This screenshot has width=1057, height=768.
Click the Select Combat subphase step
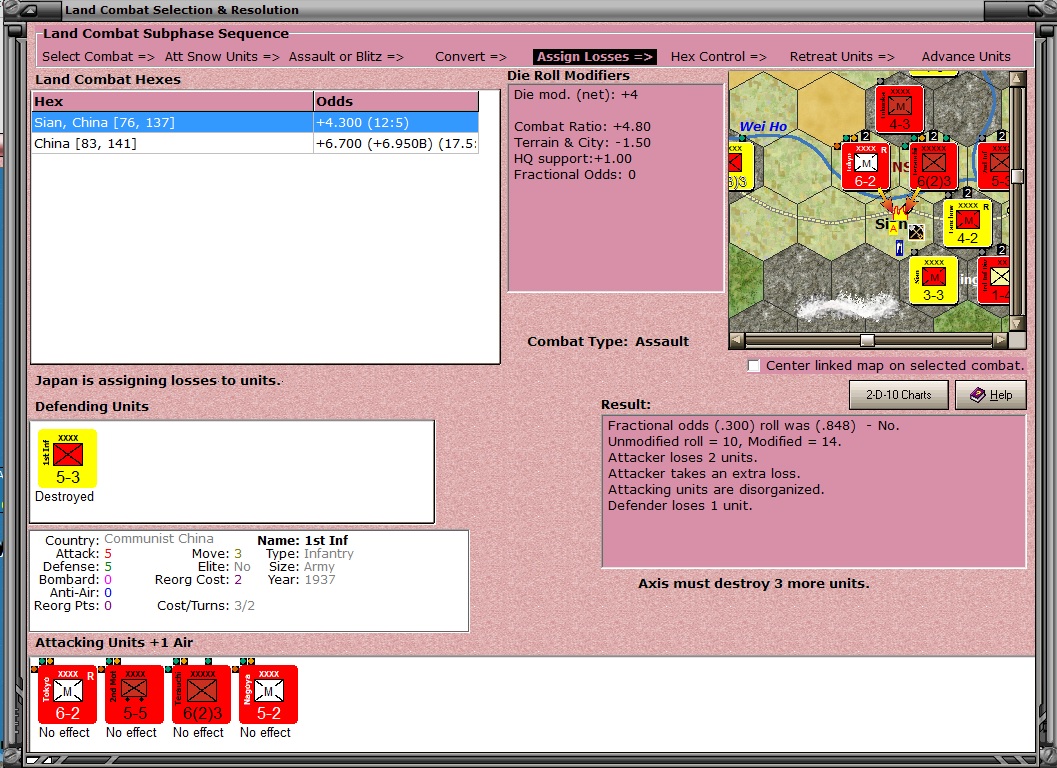[98, 57]
